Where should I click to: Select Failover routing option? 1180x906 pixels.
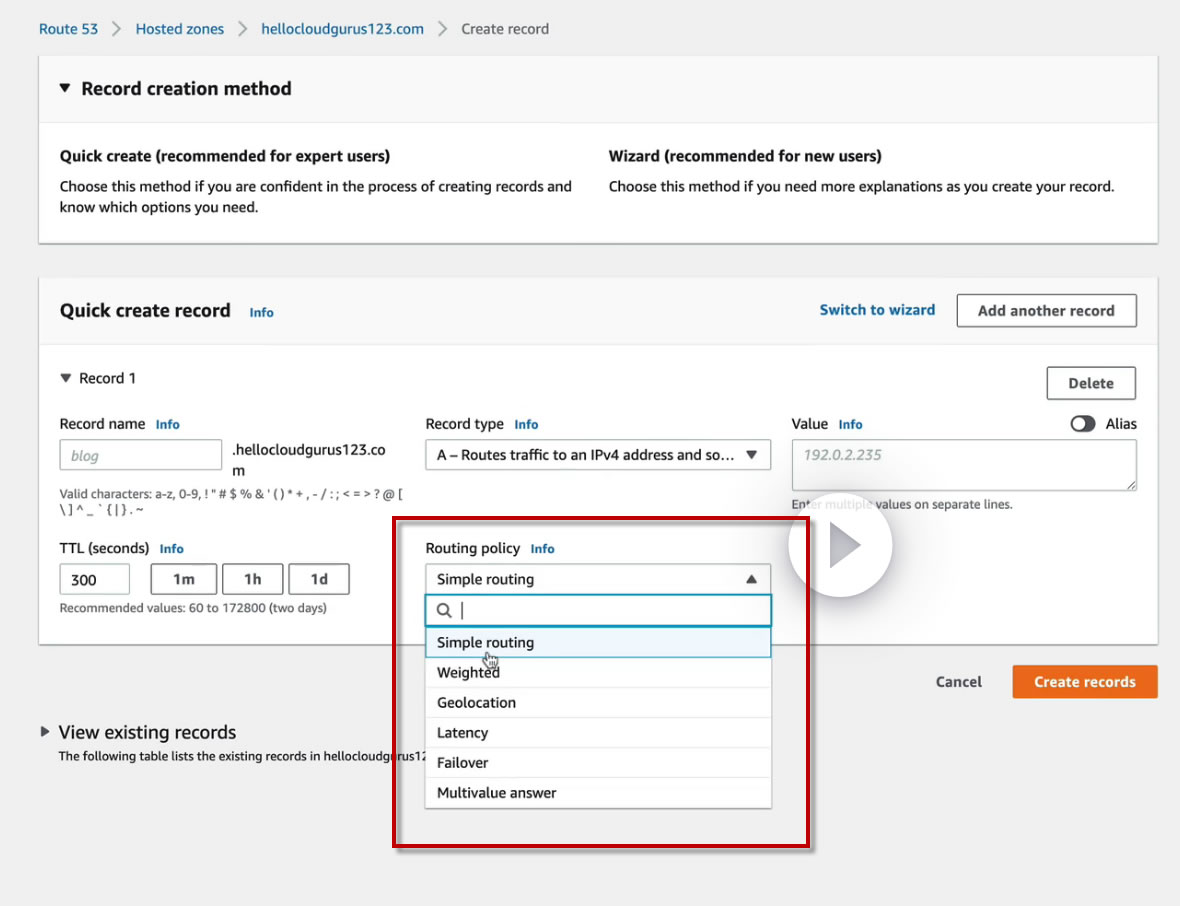(462, 763)
